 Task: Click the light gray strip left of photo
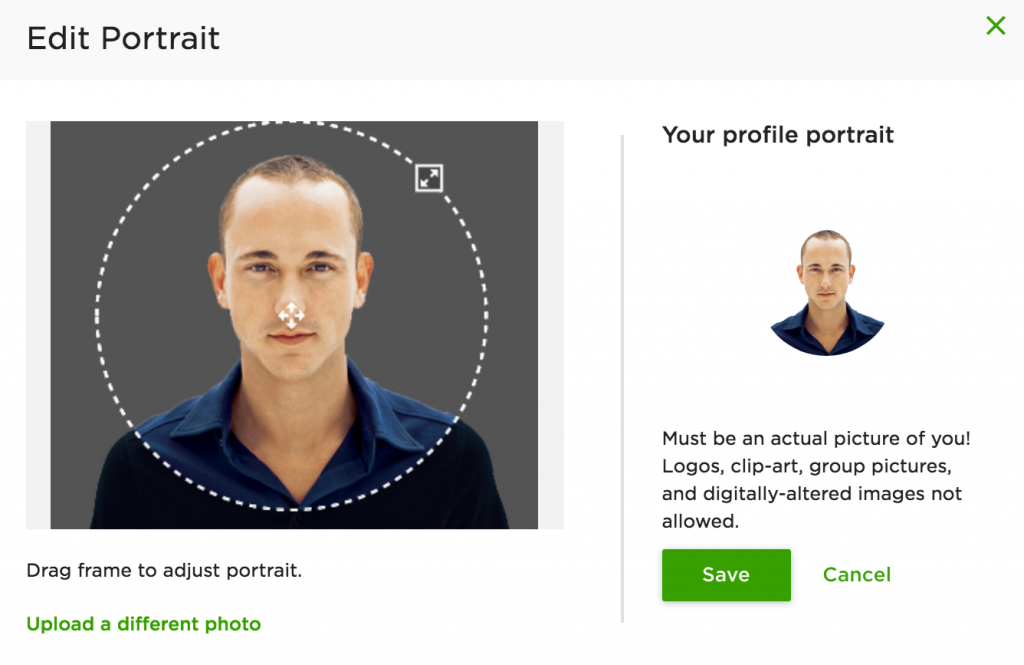coord(38,325)
